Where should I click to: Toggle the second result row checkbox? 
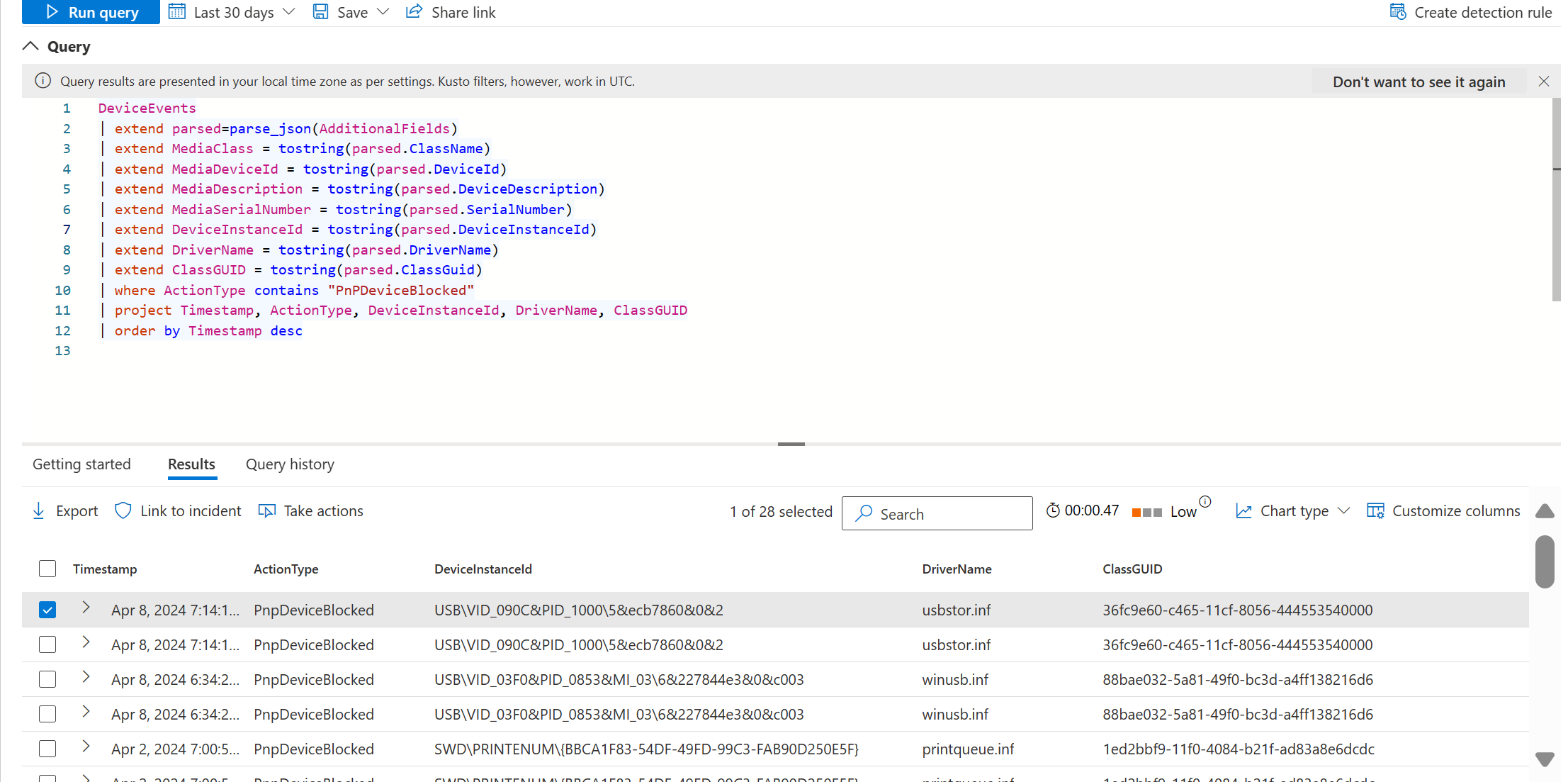pyautogui.click(x=47, y=644)
